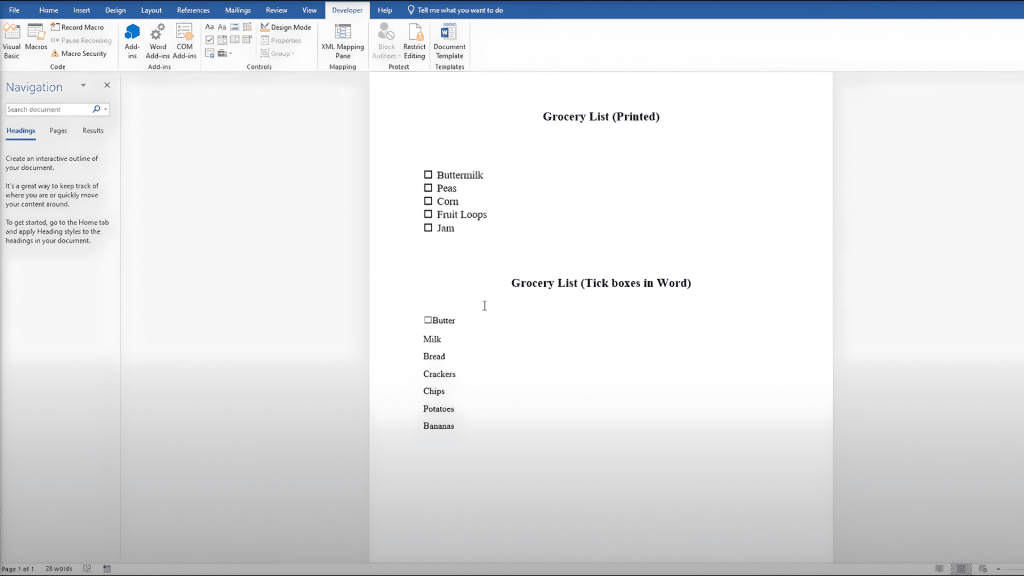Collapse the Navigation pane options arrow
Screen dimensions: 1024x576
tap(85, 86)
